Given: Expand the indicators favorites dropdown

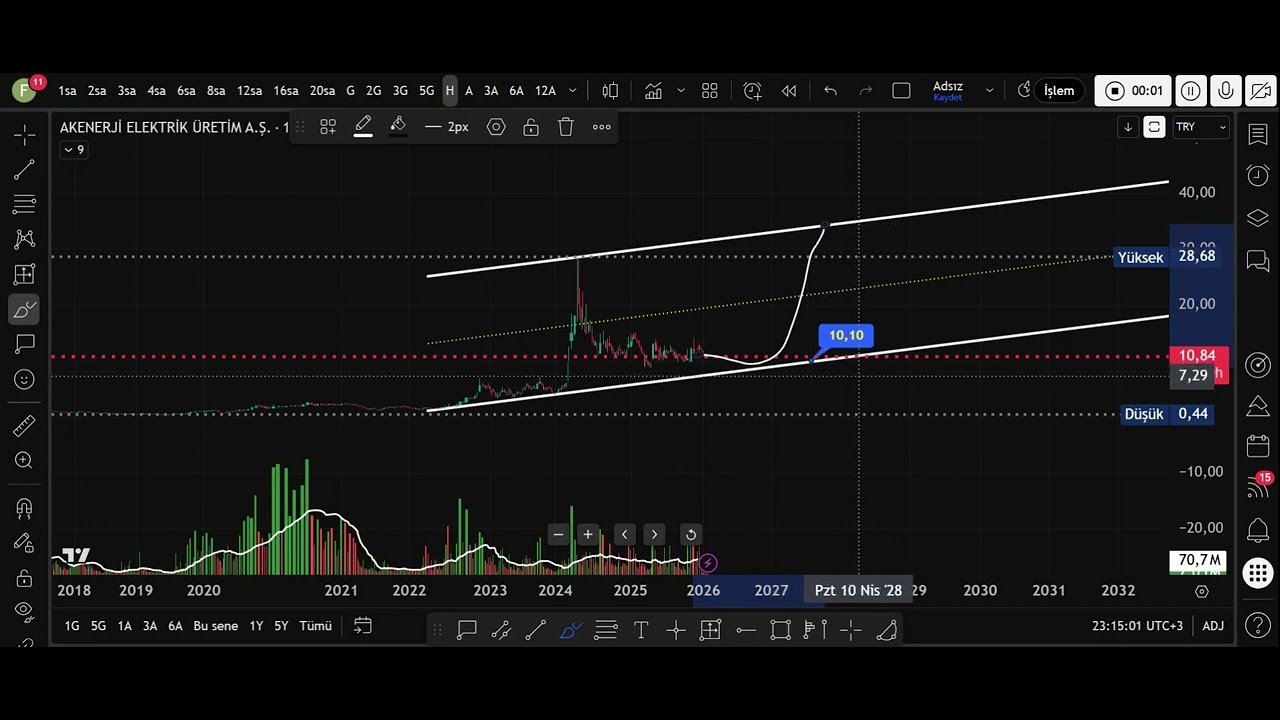Looking at the screenshot, I should 681,91.
